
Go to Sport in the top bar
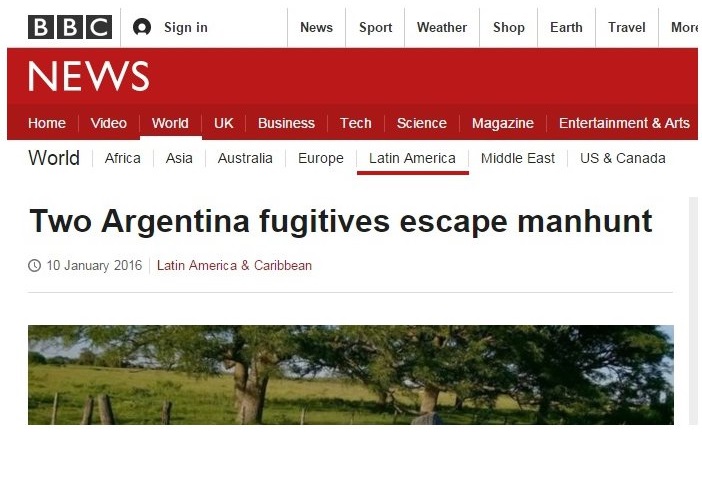pos(375,27)
